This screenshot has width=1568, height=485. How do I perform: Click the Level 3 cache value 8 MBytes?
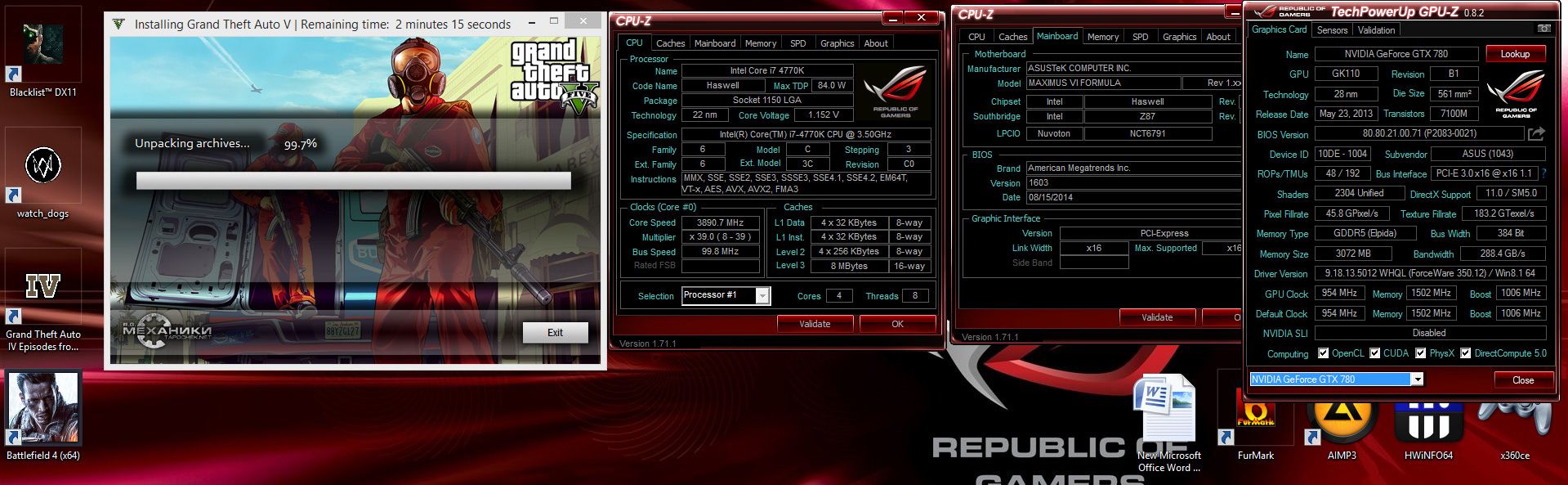(x=849, y=266)
